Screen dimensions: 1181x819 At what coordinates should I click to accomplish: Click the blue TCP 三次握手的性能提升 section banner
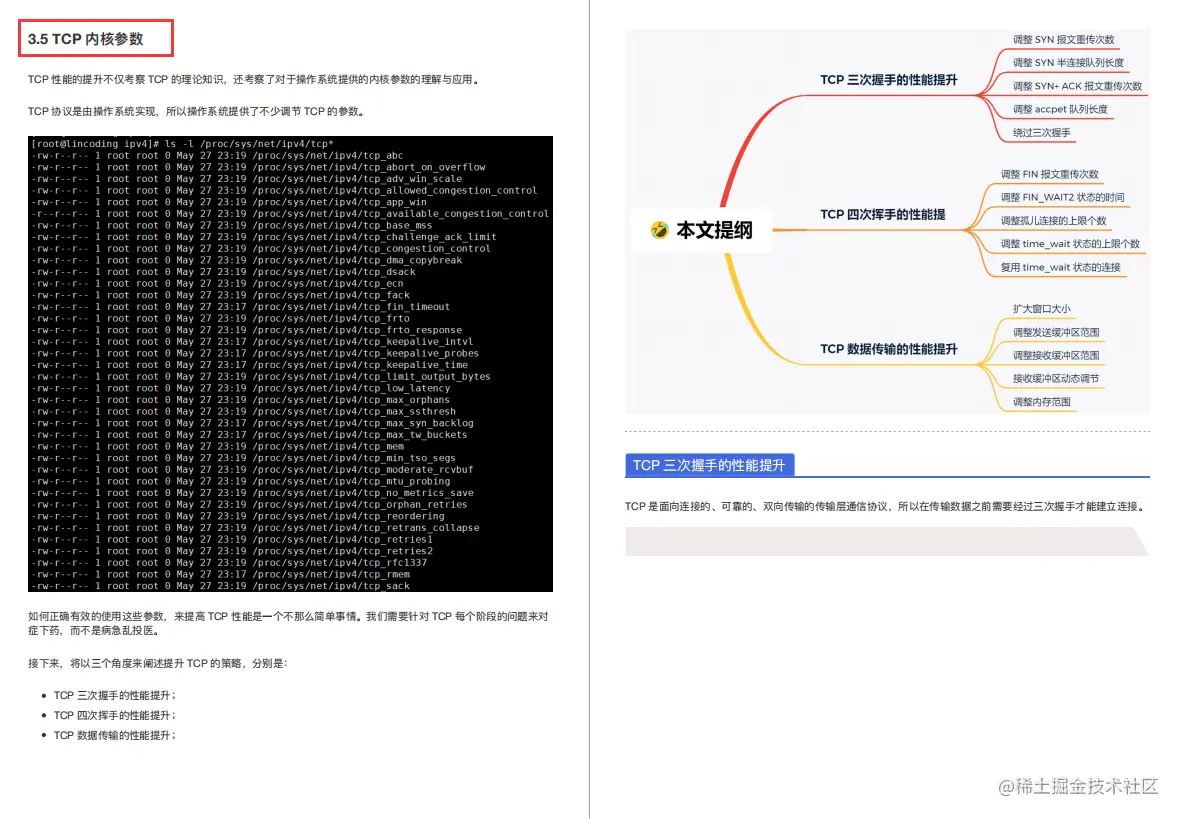click(x=711, y=464)
